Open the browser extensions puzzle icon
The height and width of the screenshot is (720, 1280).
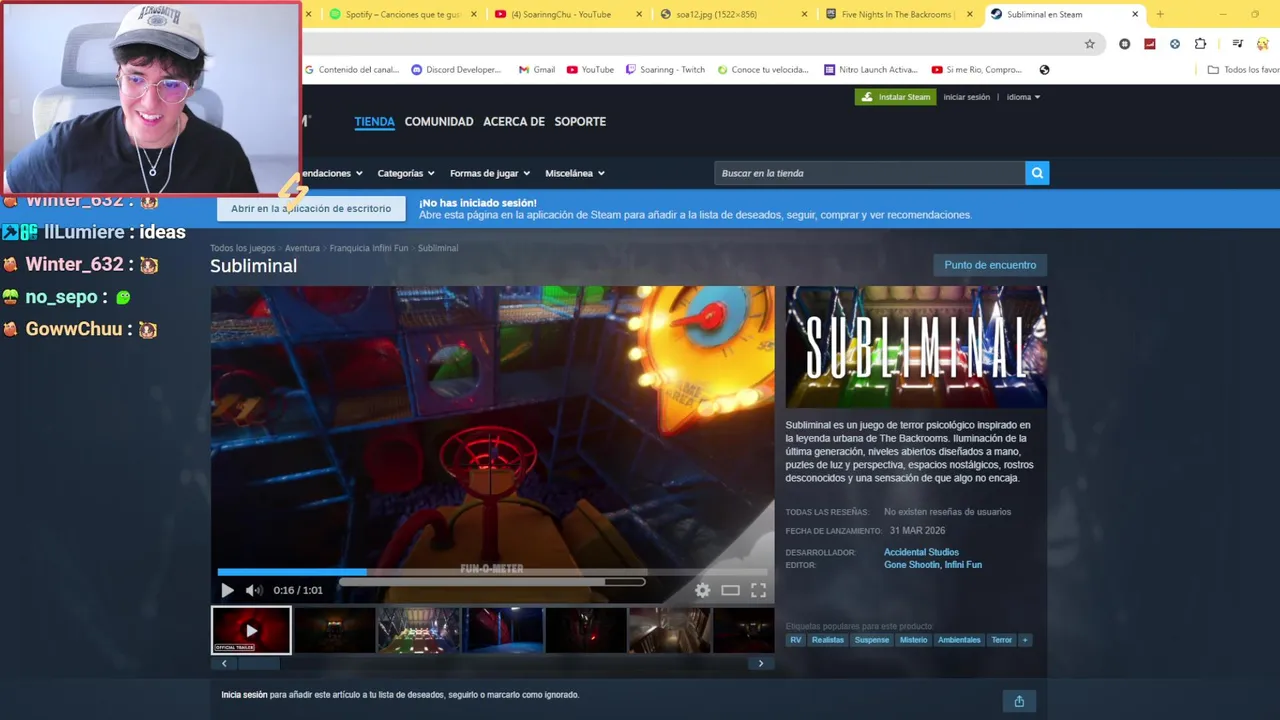point(1200,43)
